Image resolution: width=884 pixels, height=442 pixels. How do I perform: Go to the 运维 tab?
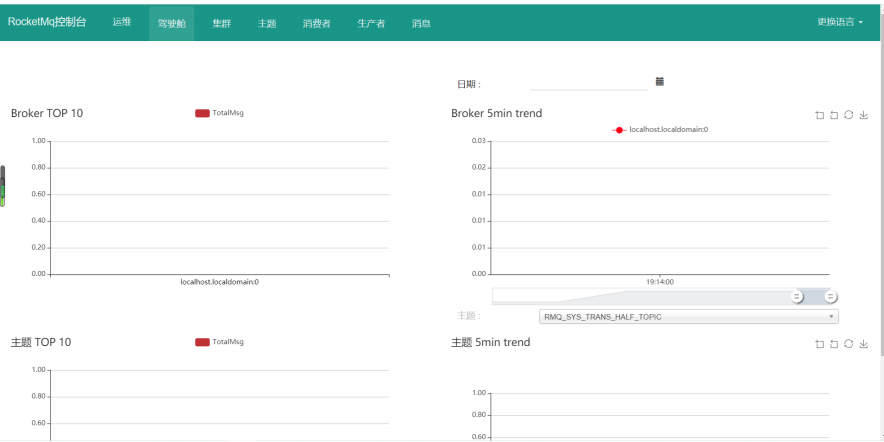point(122,23)
